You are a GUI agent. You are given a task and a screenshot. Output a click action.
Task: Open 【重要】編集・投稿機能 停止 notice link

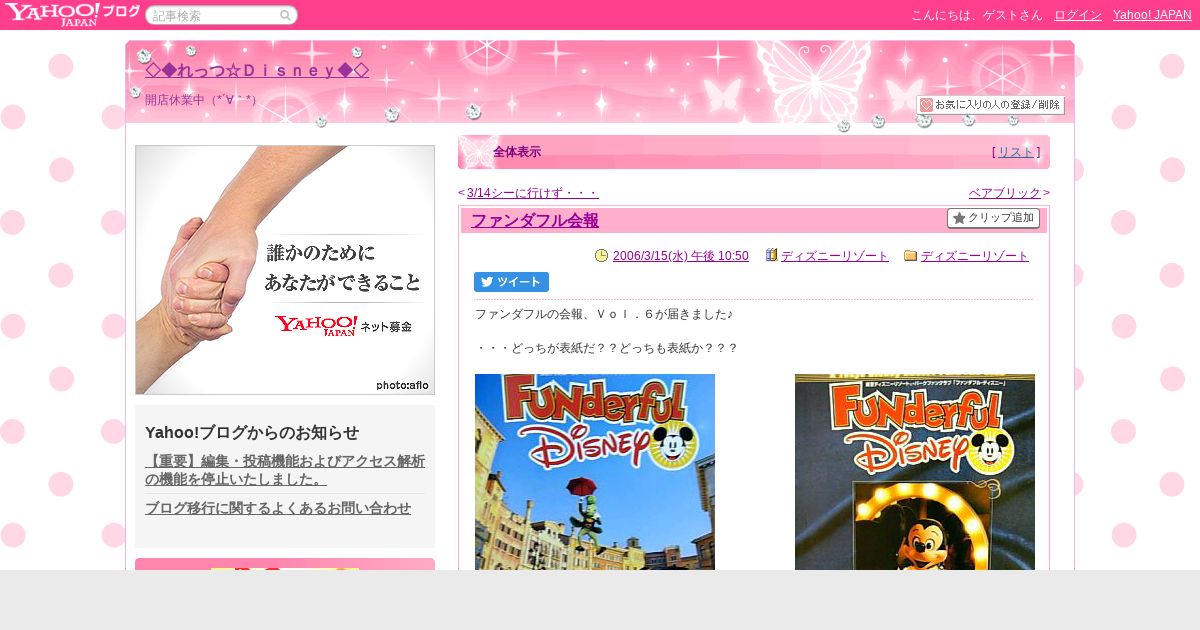pyautogui.click(x=285, y=470)
